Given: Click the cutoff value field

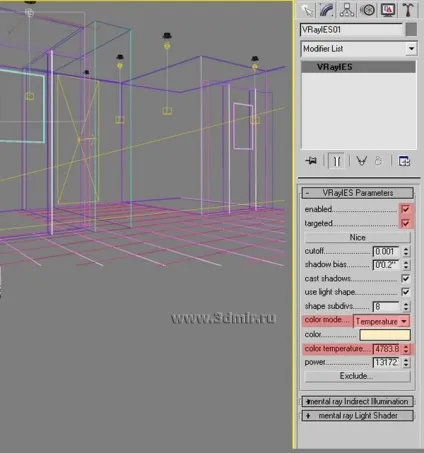Looking at the screenshot, I should [x=386, y=251].
